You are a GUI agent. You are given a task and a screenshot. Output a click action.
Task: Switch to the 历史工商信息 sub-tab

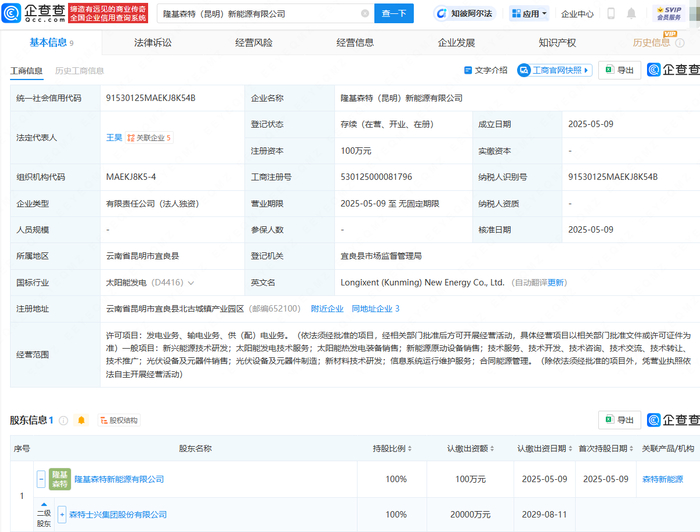(x=79, y=71)
